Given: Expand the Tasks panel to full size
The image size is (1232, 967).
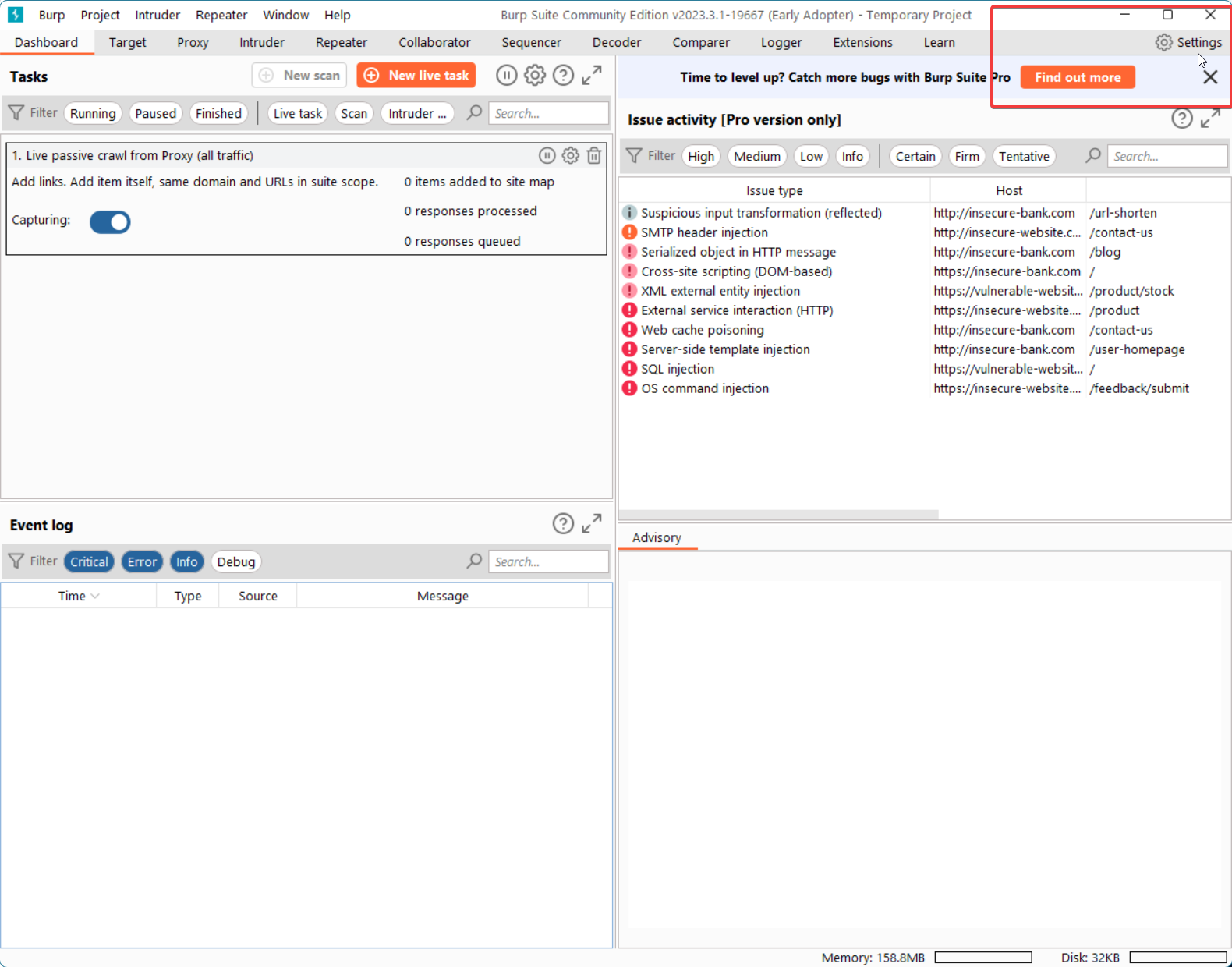Looking at the screenshot, I should (x=592, y=76).
